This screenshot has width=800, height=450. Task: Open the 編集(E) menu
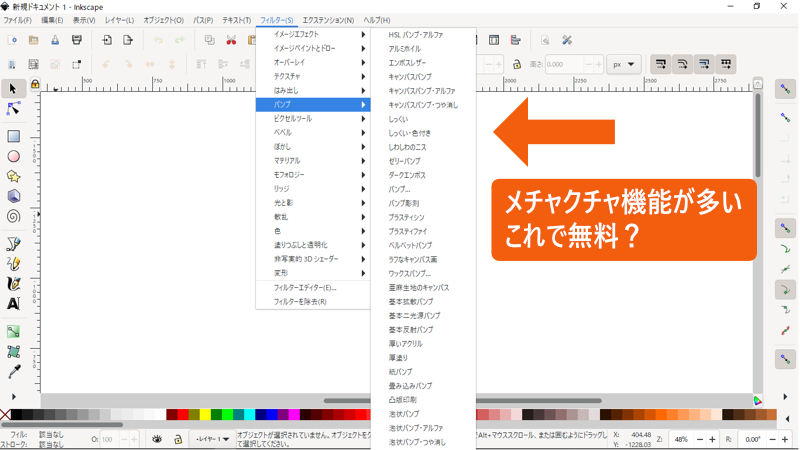(x=52, y=20)
